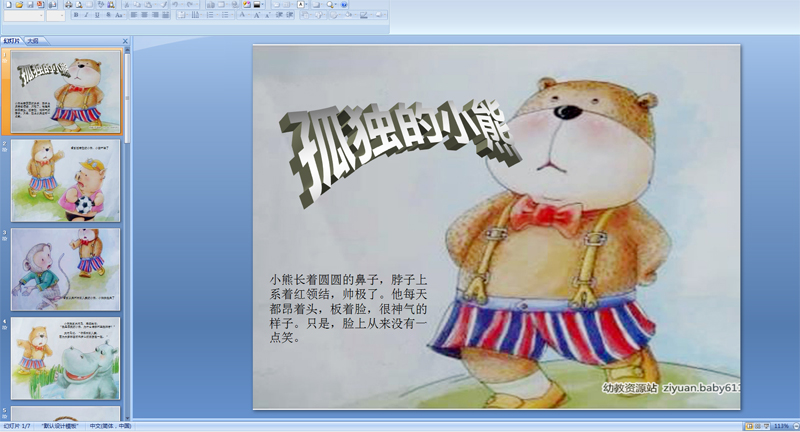800x432 pixels.
Task: Open the slide design palette icon
Action: 246,5
